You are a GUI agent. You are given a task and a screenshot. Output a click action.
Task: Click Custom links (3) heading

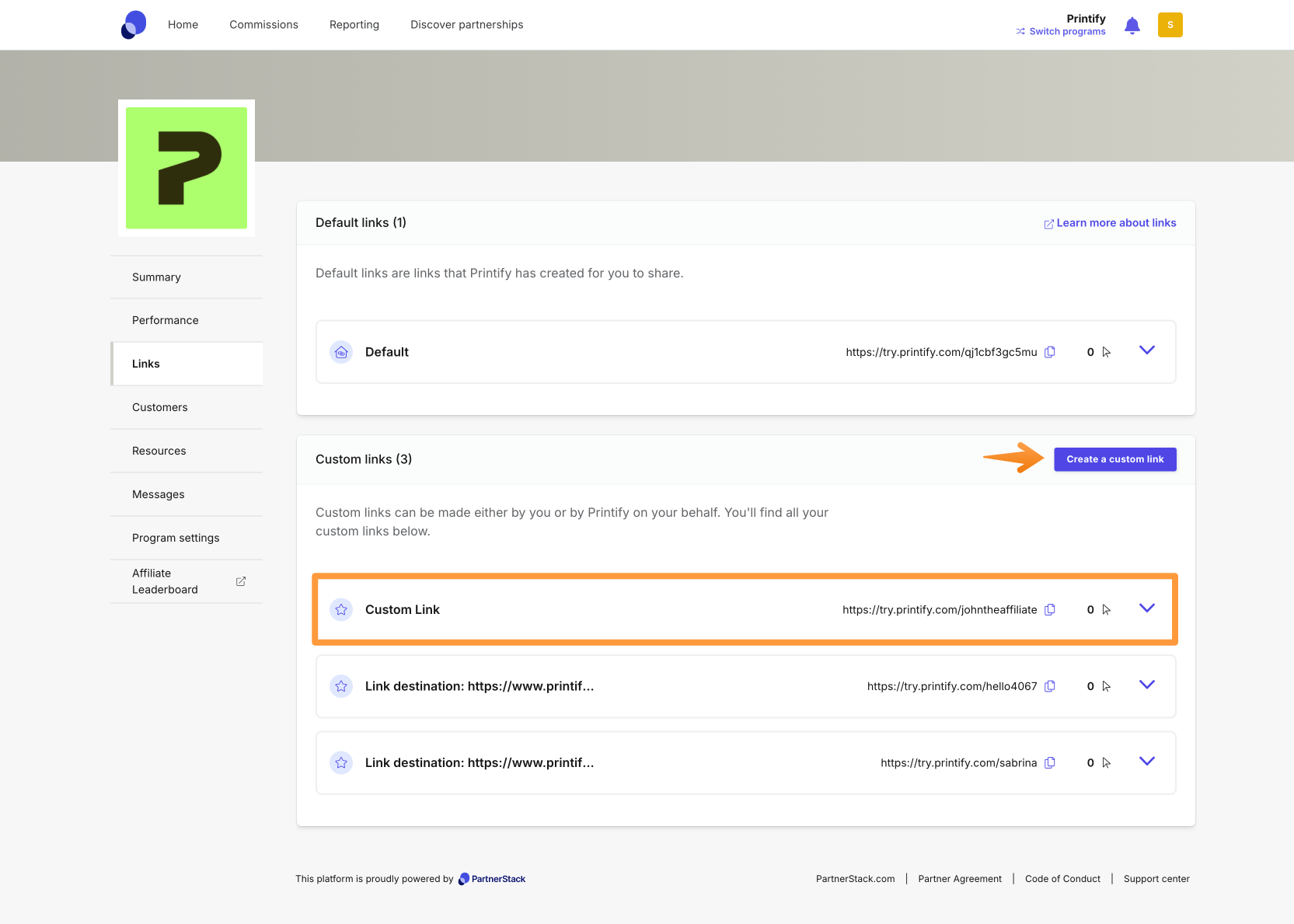click(364, 459)
